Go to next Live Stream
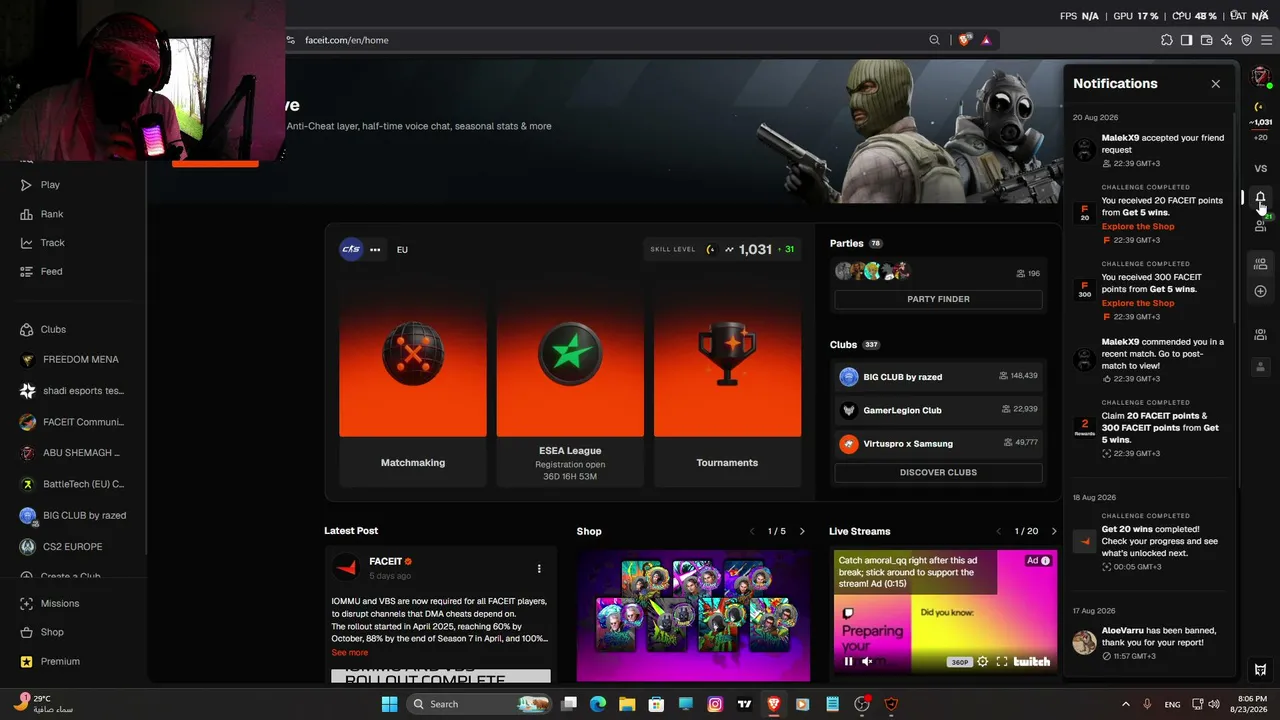The height and width of the screenshot is (720, 1280). (1053, 532)
